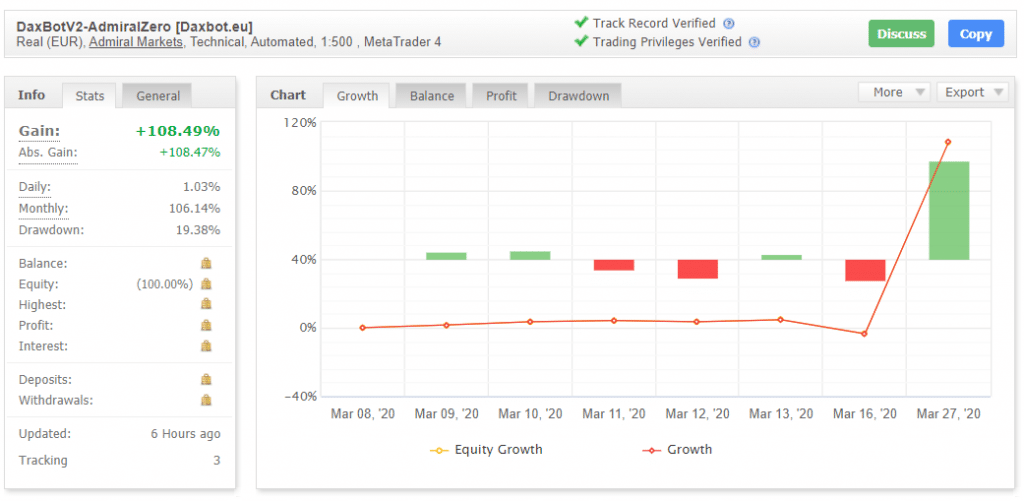Click the 120% y-axis label
The image size is (1024, 501).
[x=300, y=122]
